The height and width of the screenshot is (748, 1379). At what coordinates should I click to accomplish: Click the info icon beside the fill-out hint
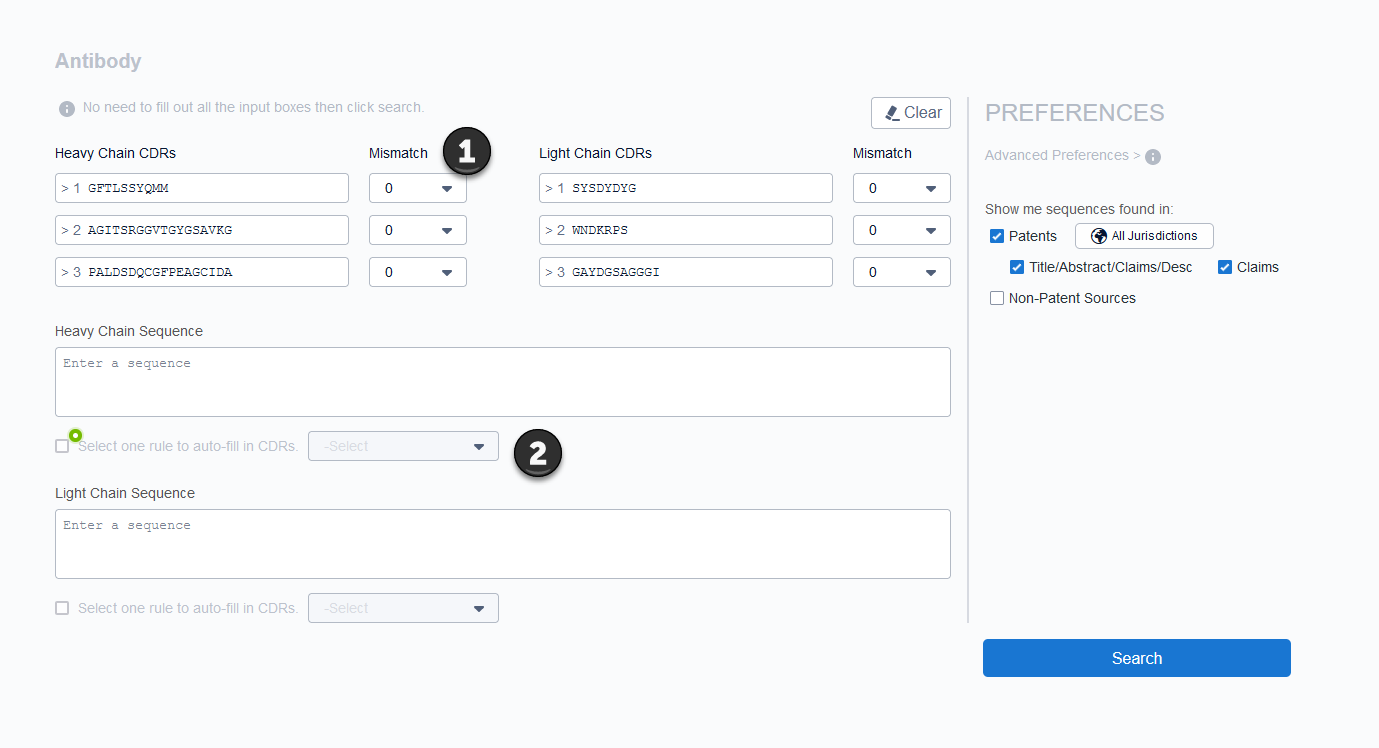[67, 108]
